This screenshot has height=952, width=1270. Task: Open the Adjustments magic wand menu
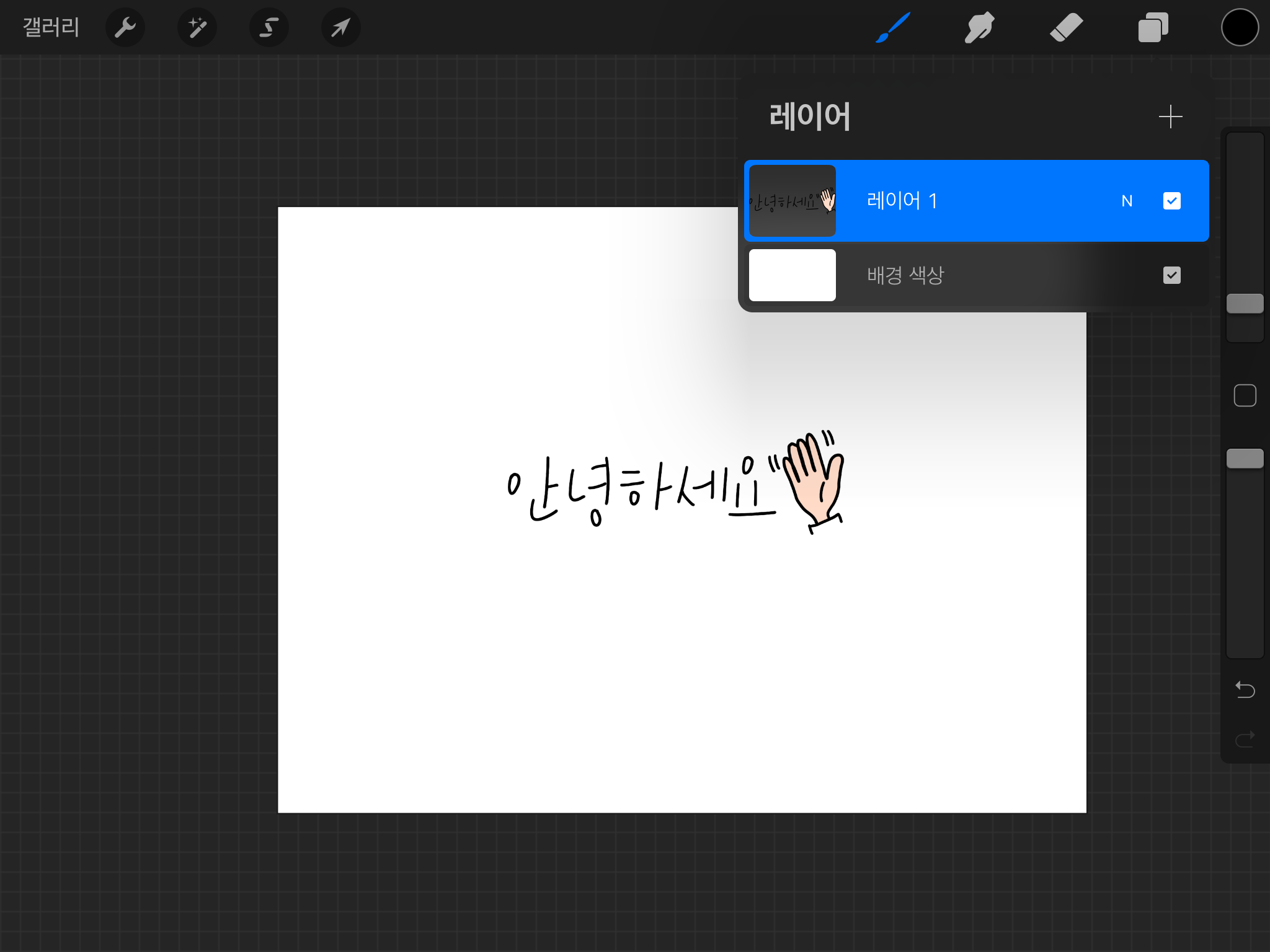tap(197, 27)
